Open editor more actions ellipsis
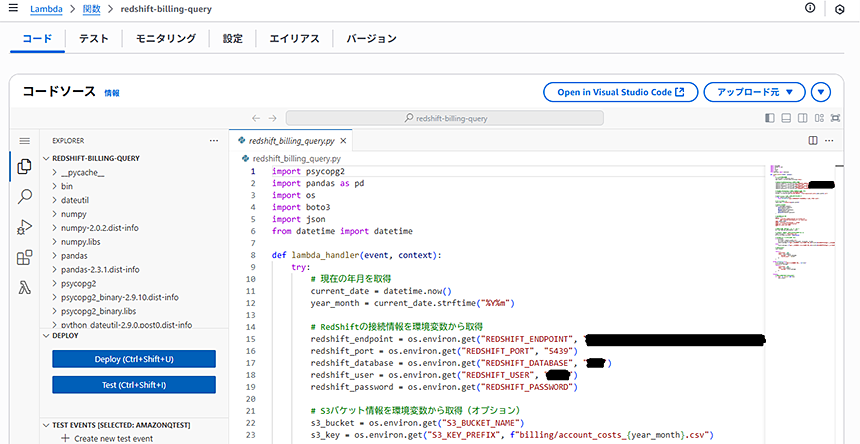 pos(829,141)
